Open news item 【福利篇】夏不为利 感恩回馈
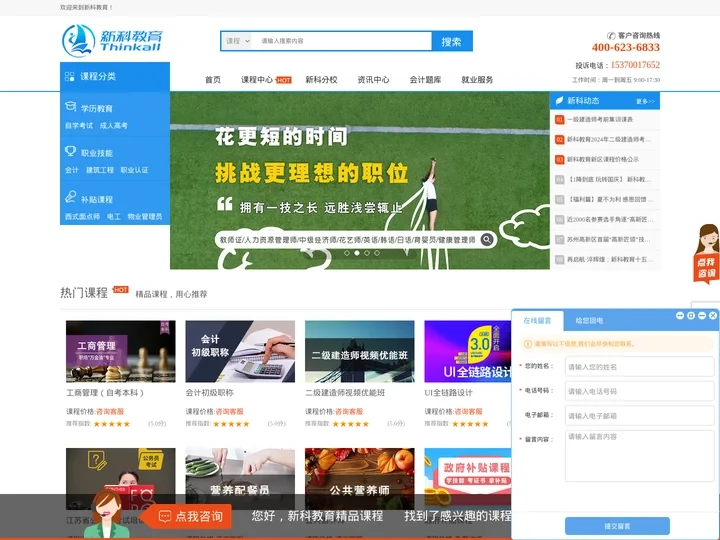This screenshot has height=540, width=720. pos(610,199)
